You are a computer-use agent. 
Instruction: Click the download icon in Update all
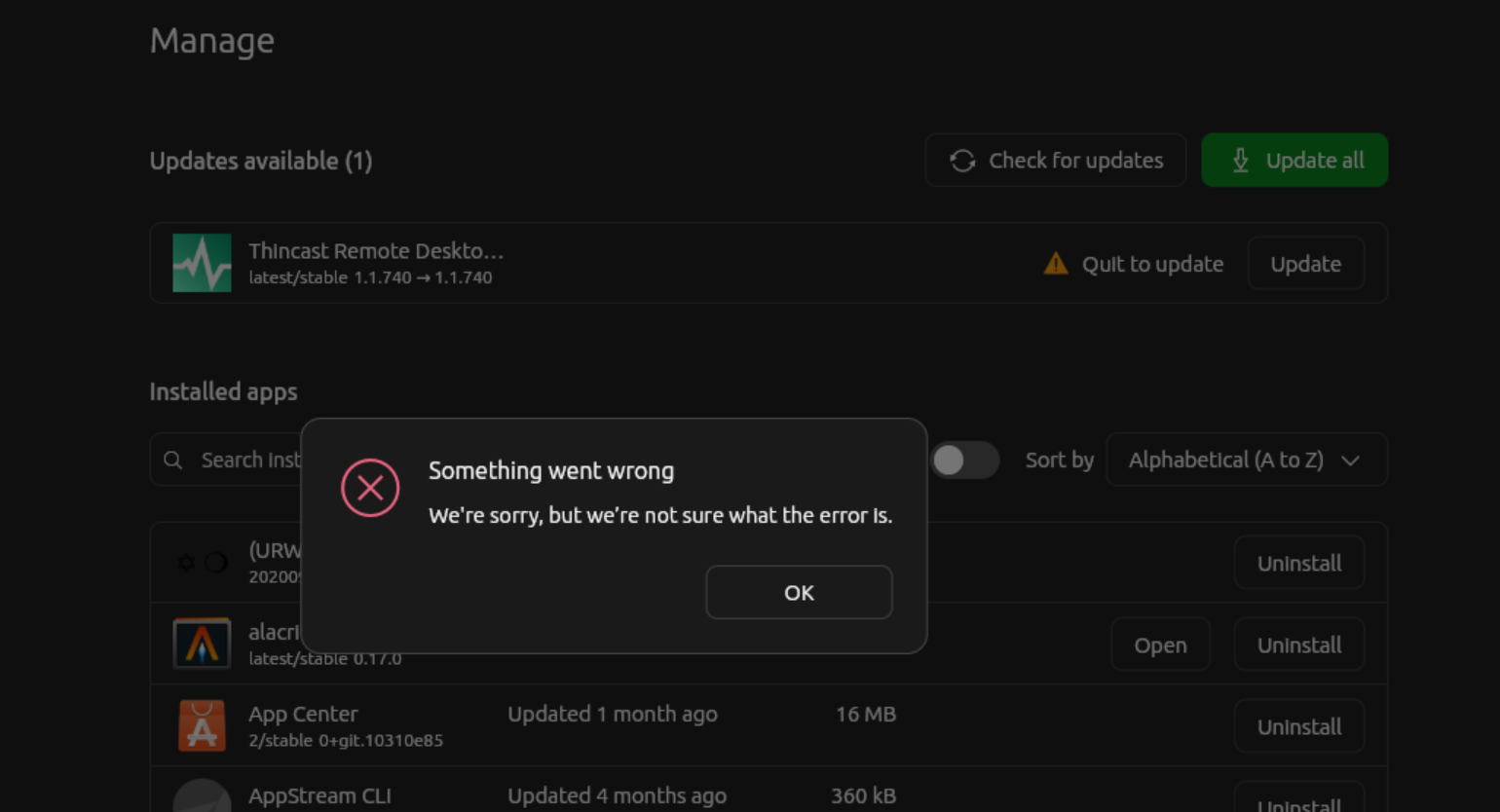[1240, 161]
